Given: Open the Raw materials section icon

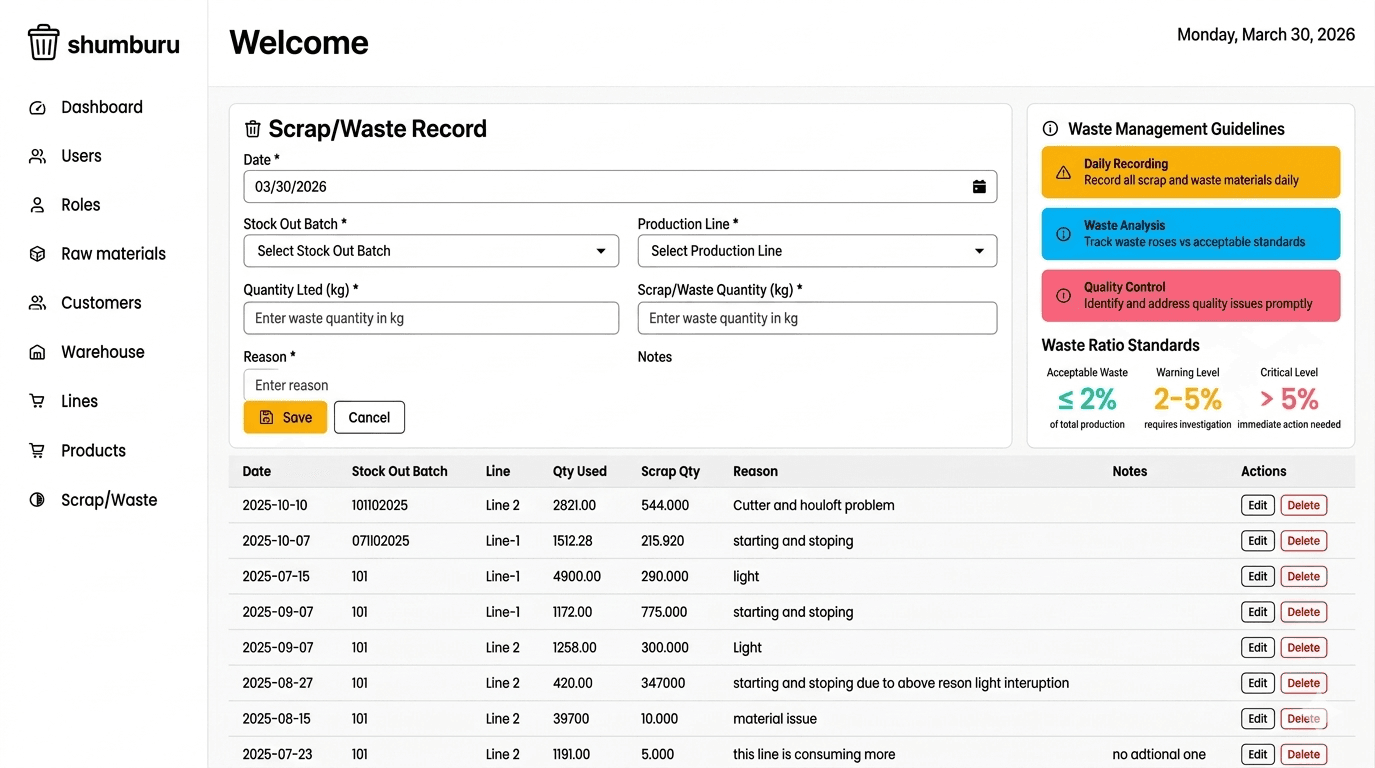Looking at the screenshot, I should [37, 254].
